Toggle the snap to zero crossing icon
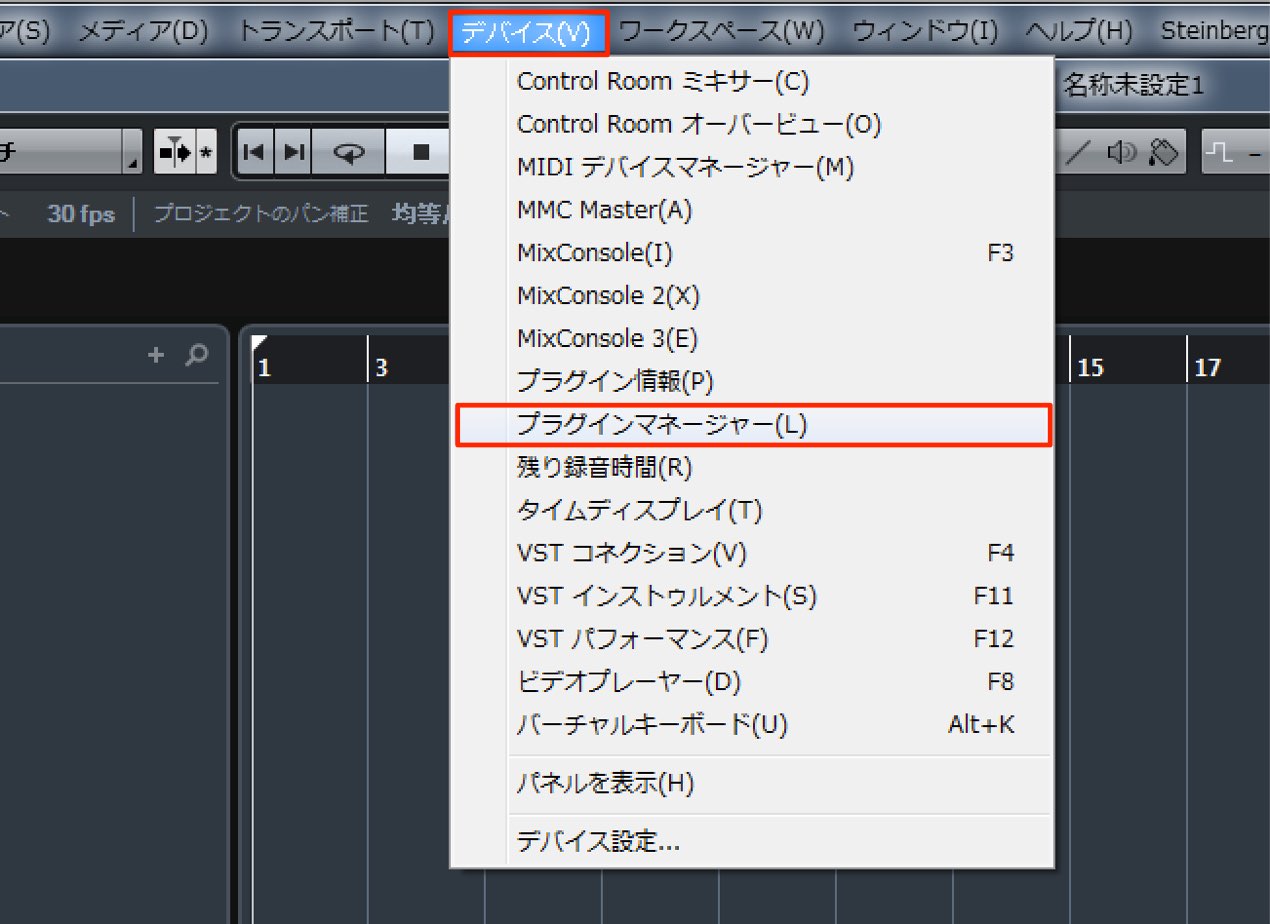1270x924 pixels. point(1220,152)
